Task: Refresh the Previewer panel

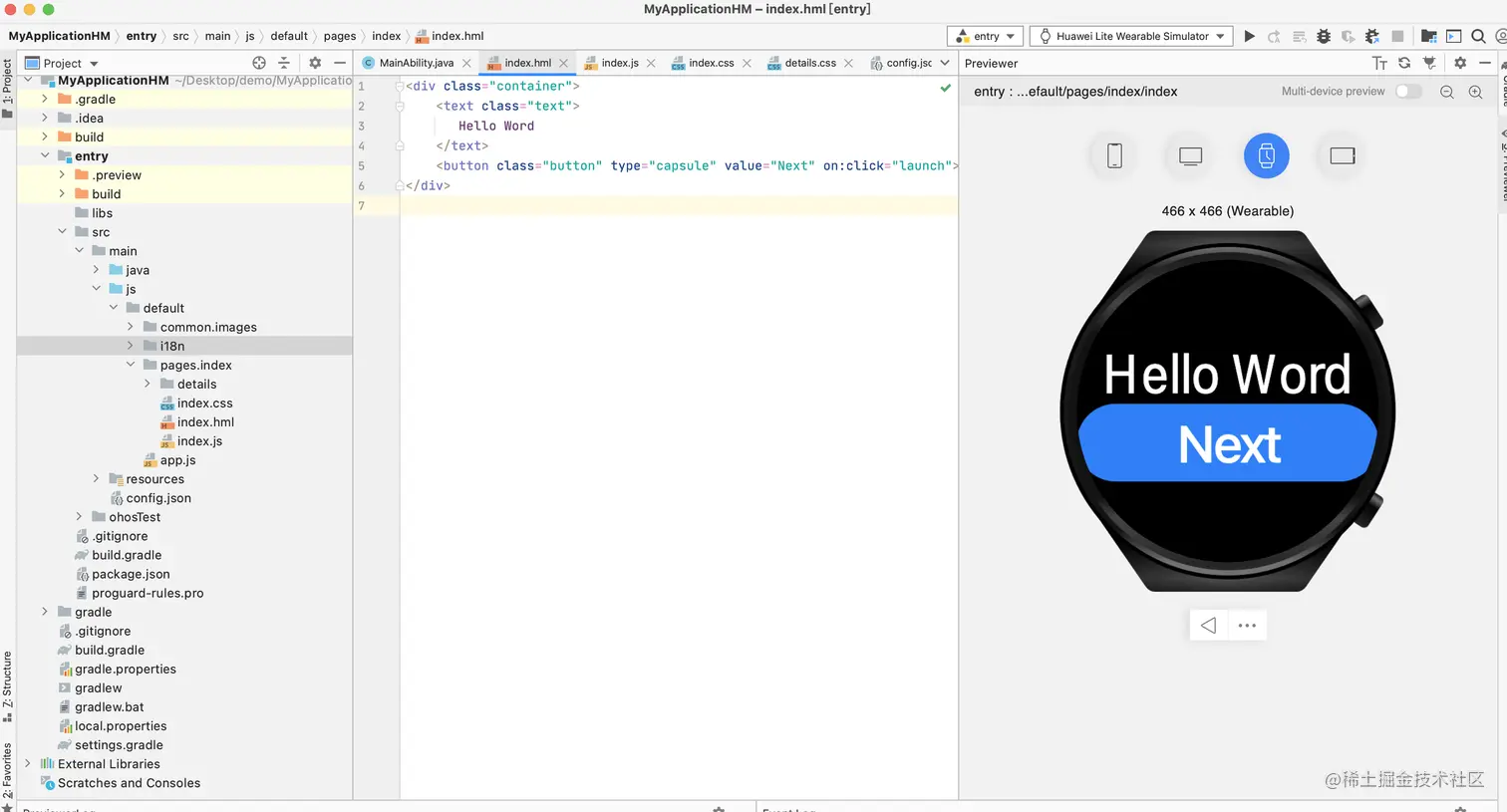Action: (1404, 63)
